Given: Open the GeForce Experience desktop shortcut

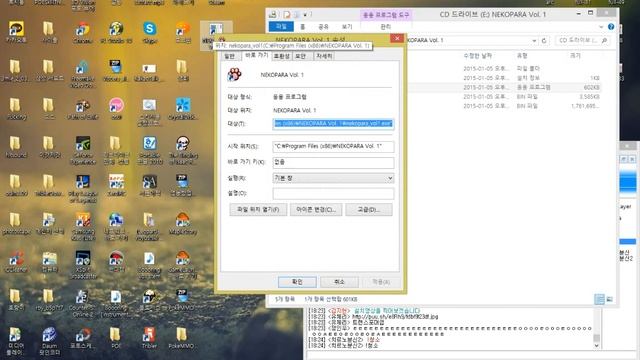Looking at the screenshot, I should click(x=83, y=150).
